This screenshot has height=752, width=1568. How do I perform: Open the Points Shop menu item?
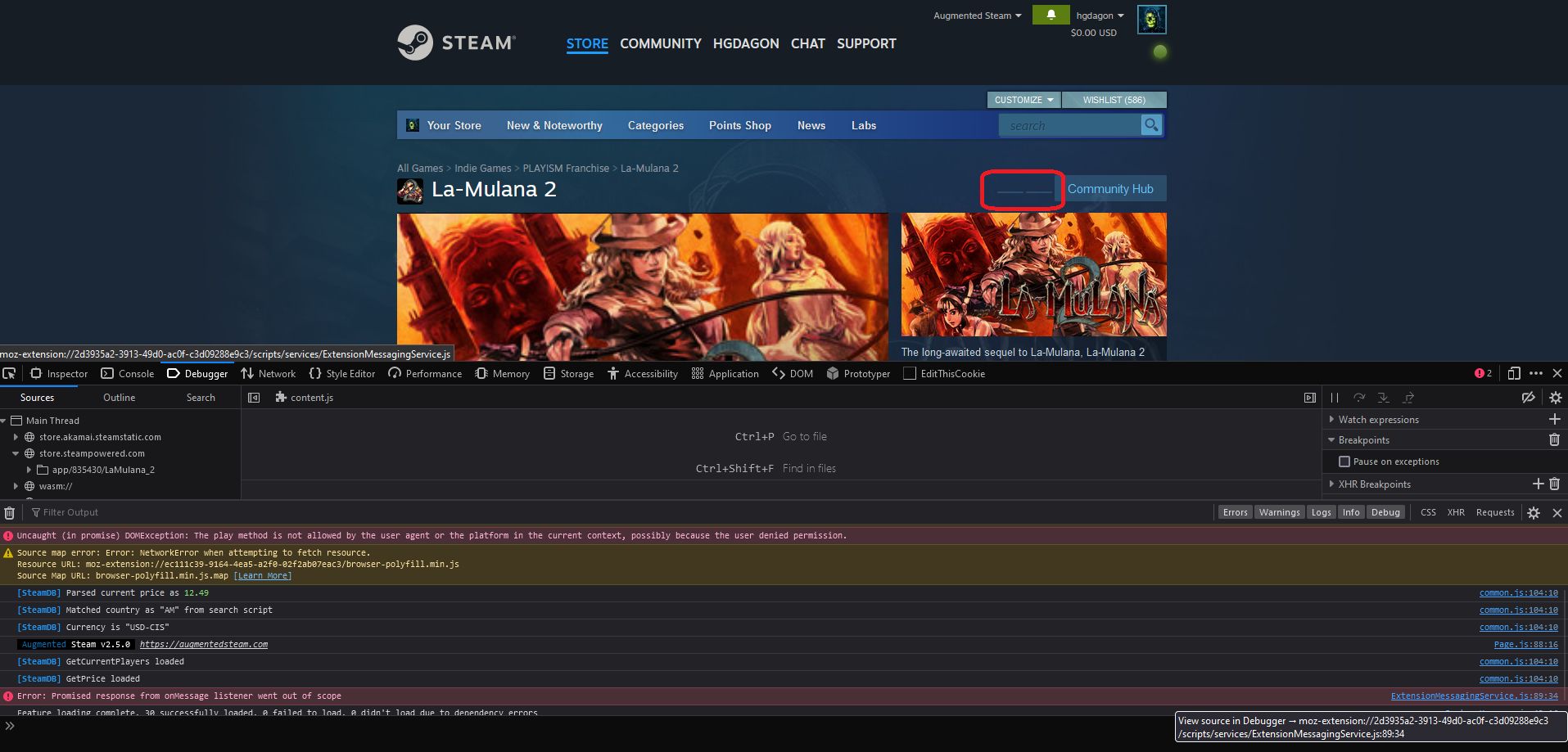pyautogui.click(x=739, y=125)
